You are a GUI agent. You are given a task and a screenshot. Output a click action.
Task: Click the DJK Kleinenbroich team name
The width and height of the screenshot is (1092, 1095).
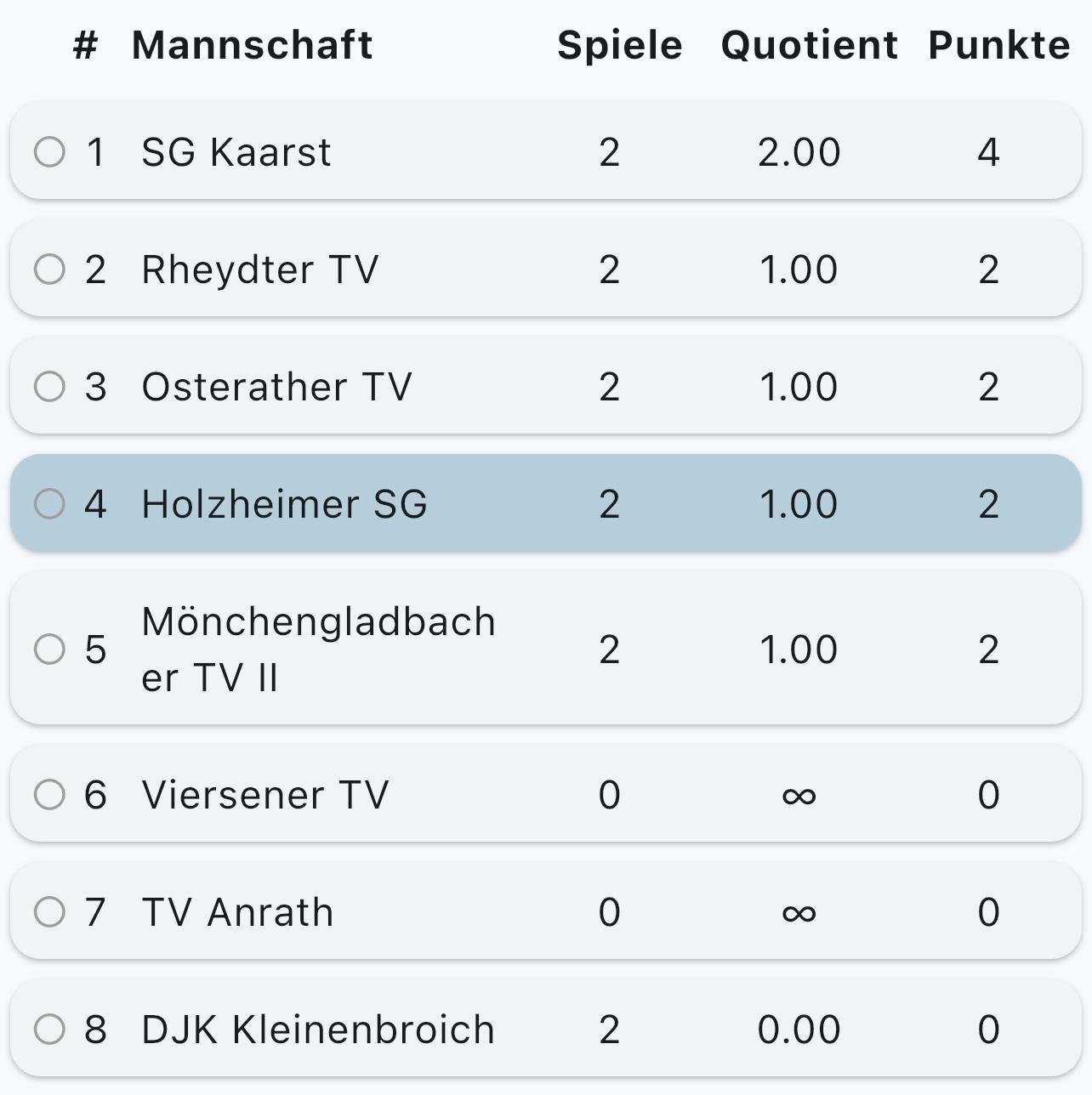(x=317, y=1030)
